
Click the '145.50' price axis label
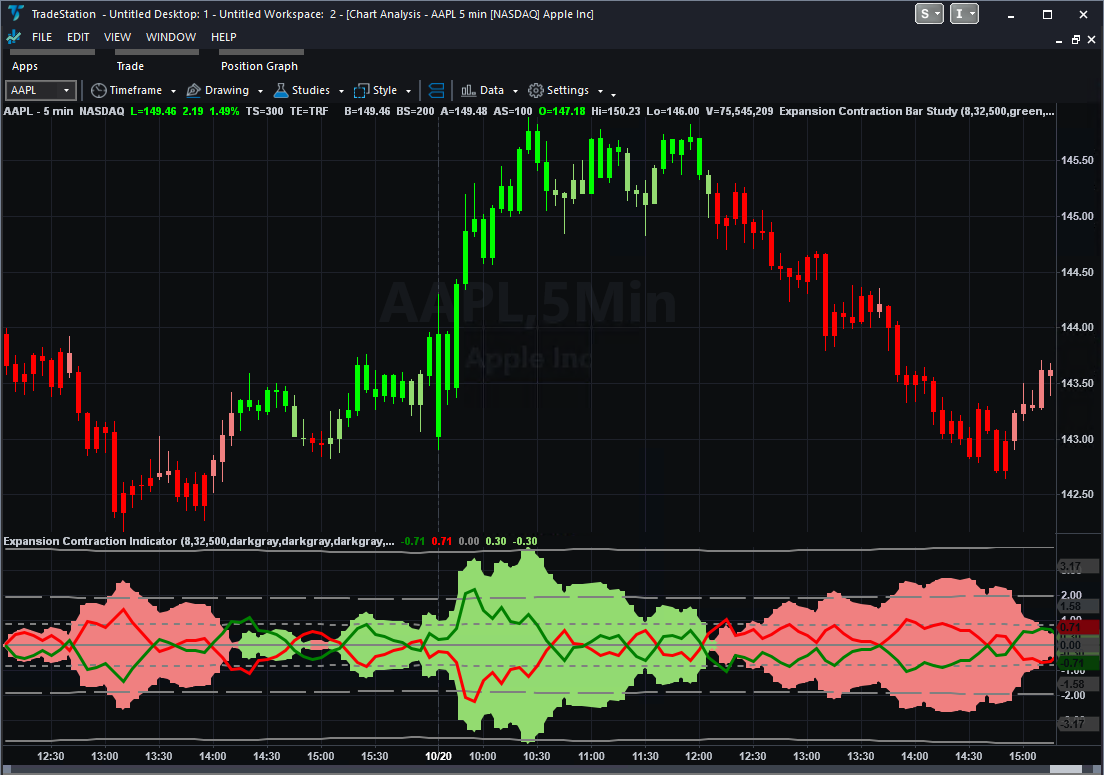click(x=1077, y=160)
